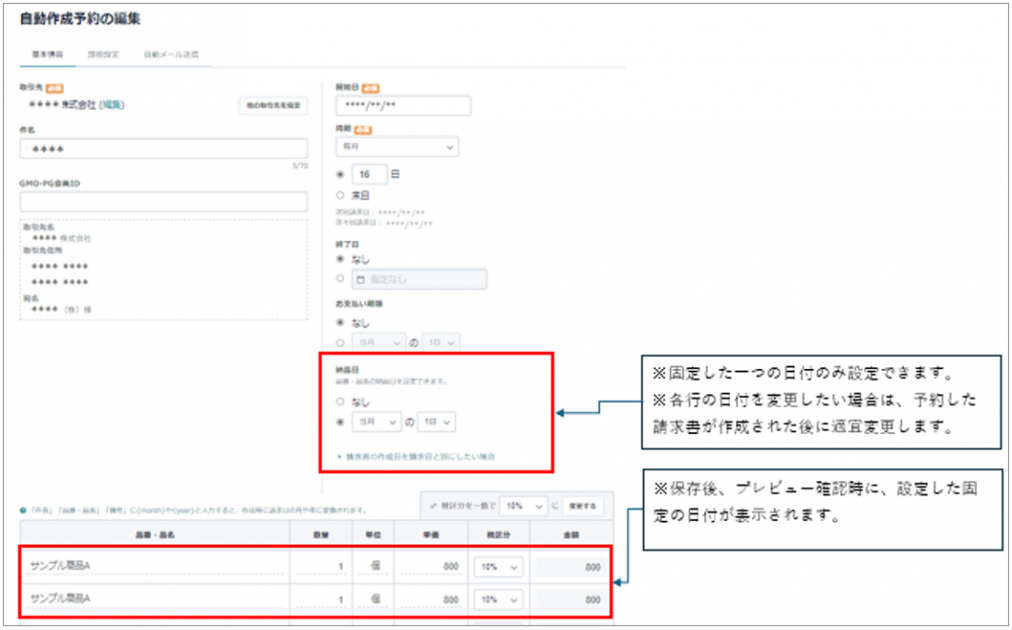The image size is (1012, 630).
Task: Choose なし under 納品日
Action: coord(340,402)
